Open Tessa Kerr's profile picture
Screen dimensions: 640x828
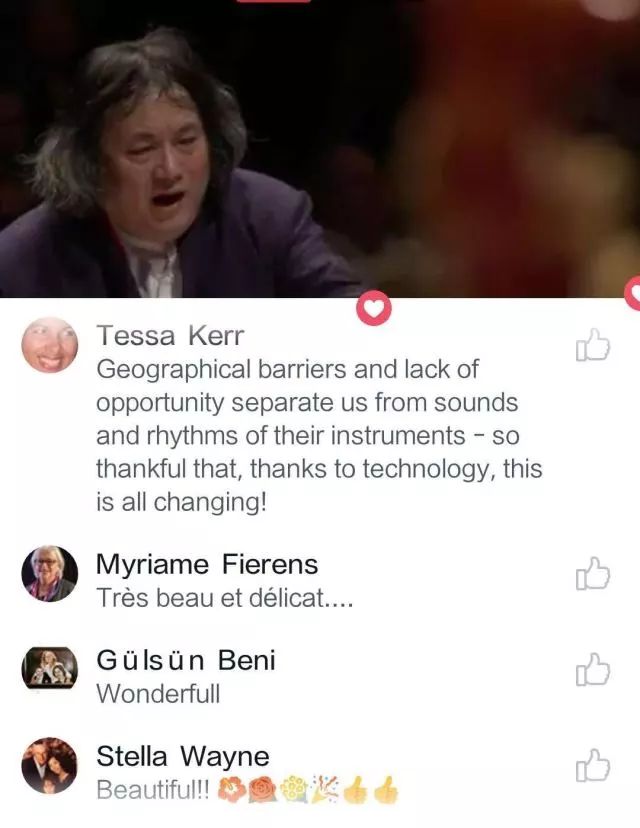(x=50, y=345)
